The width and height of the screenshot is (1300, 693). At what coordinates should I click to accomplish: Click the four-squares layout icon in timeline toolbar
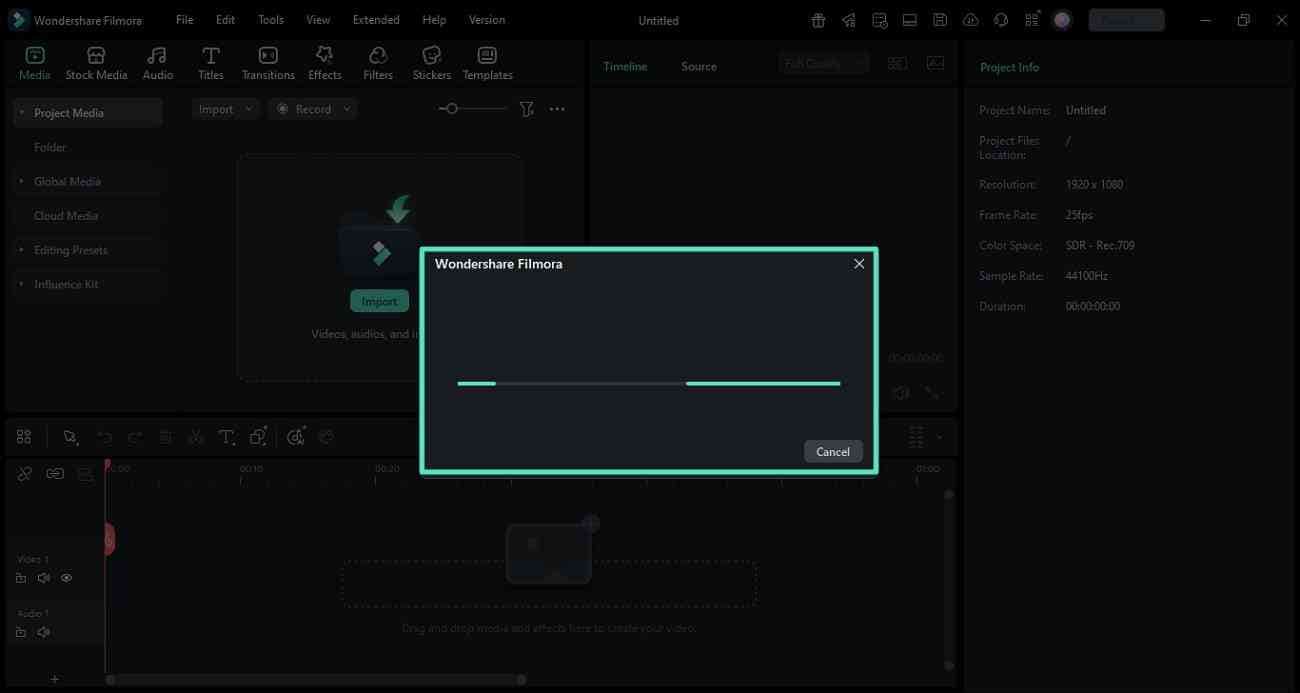click(x=24, y=437)
